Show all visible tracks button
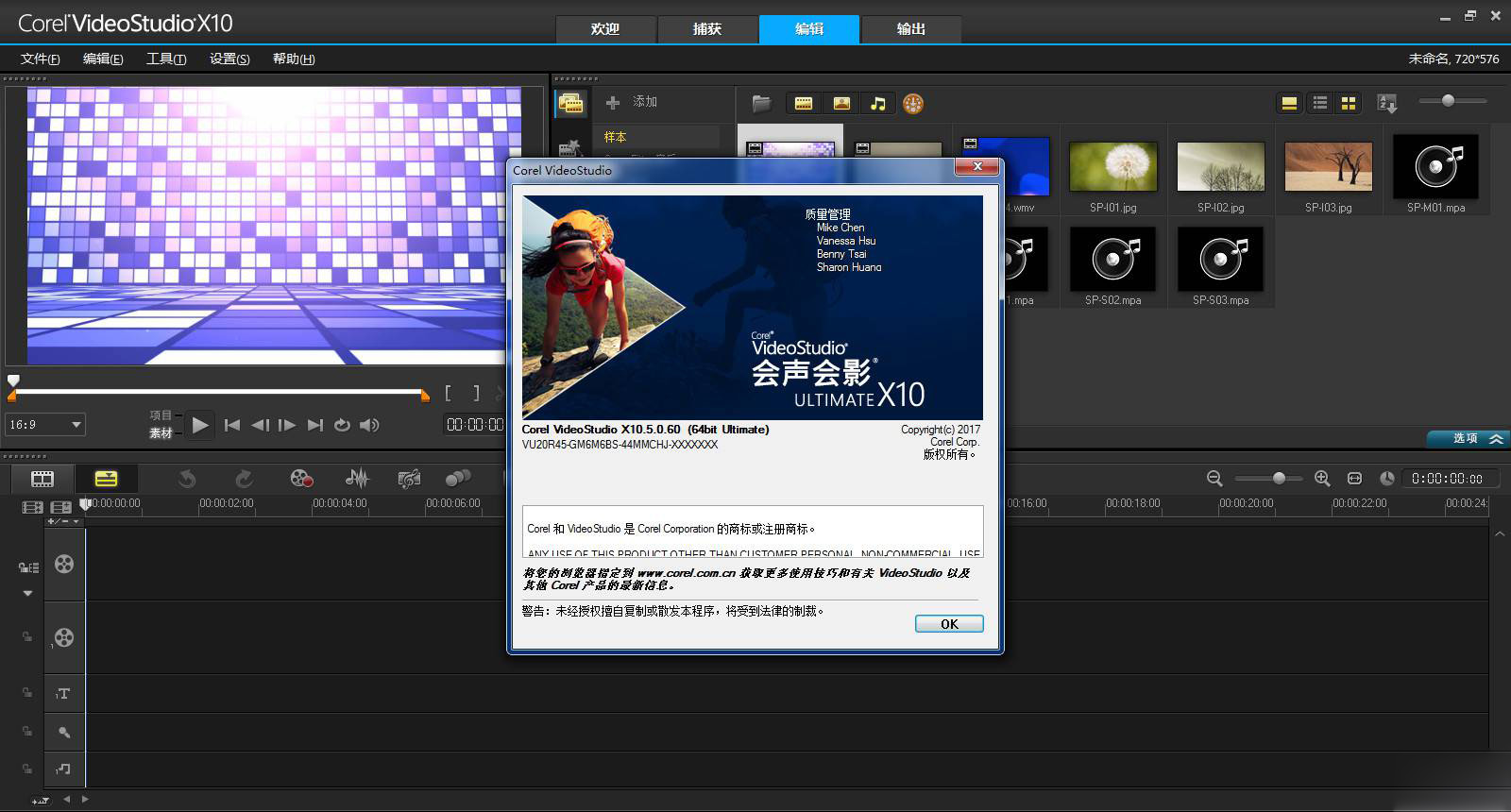This screenshot has width=1511, height=812. click(33, 507)
